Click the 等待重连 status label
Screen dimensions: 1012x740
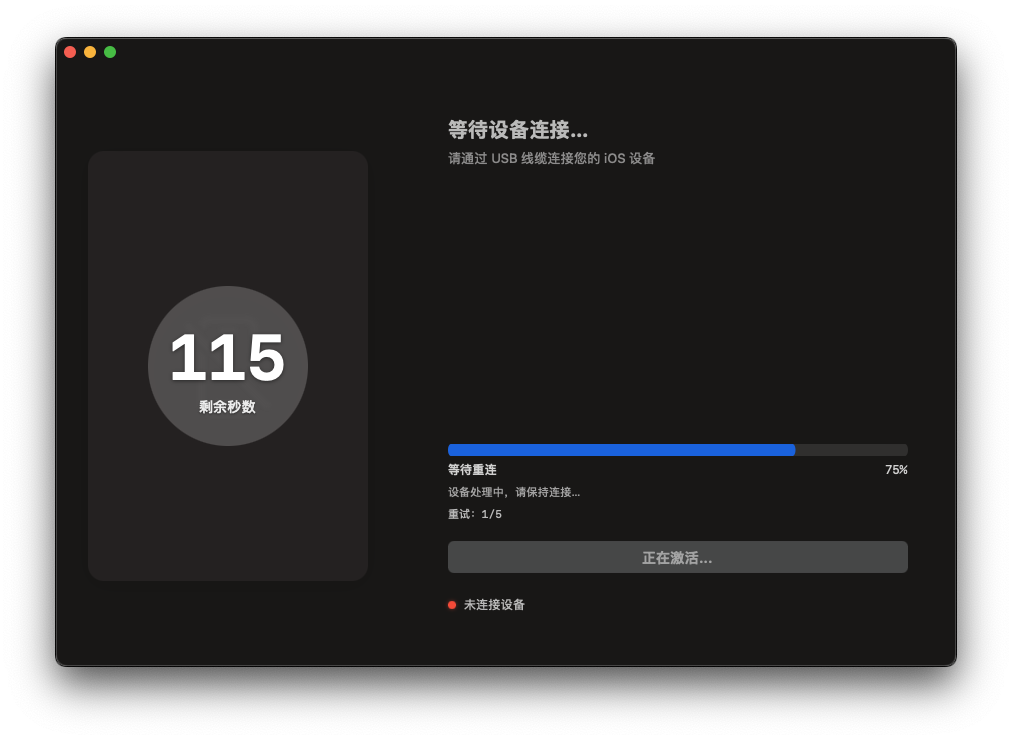point(472,470)
